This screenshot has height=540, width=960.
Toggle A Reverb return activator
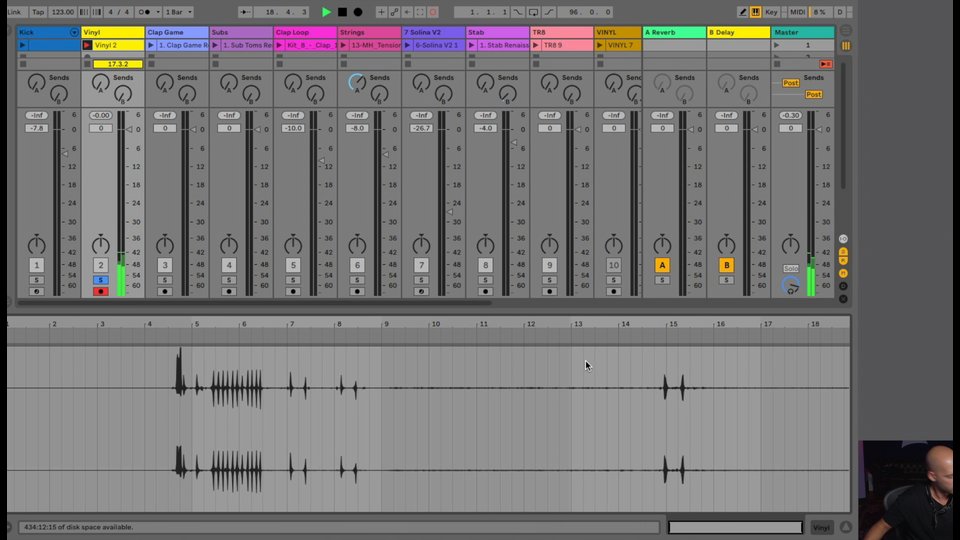click(662, 265)
